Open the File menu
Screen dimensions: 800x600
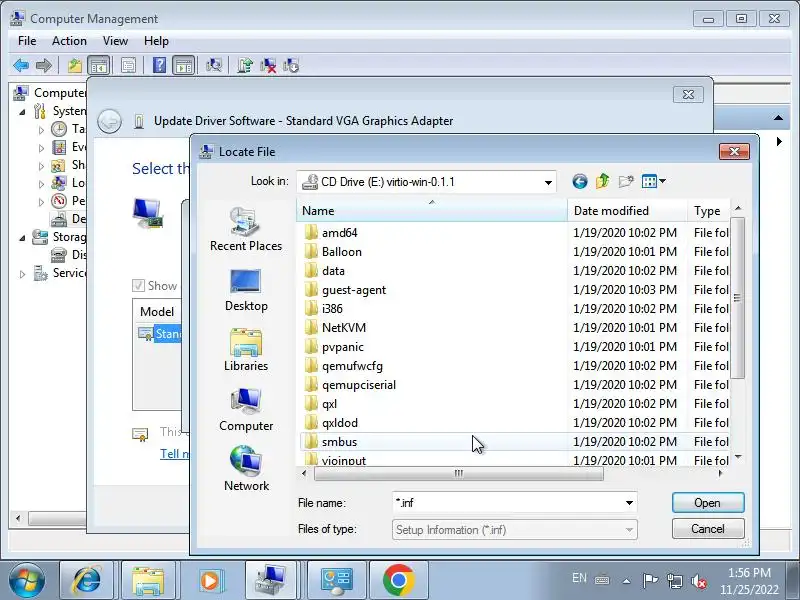pos(27,41)
